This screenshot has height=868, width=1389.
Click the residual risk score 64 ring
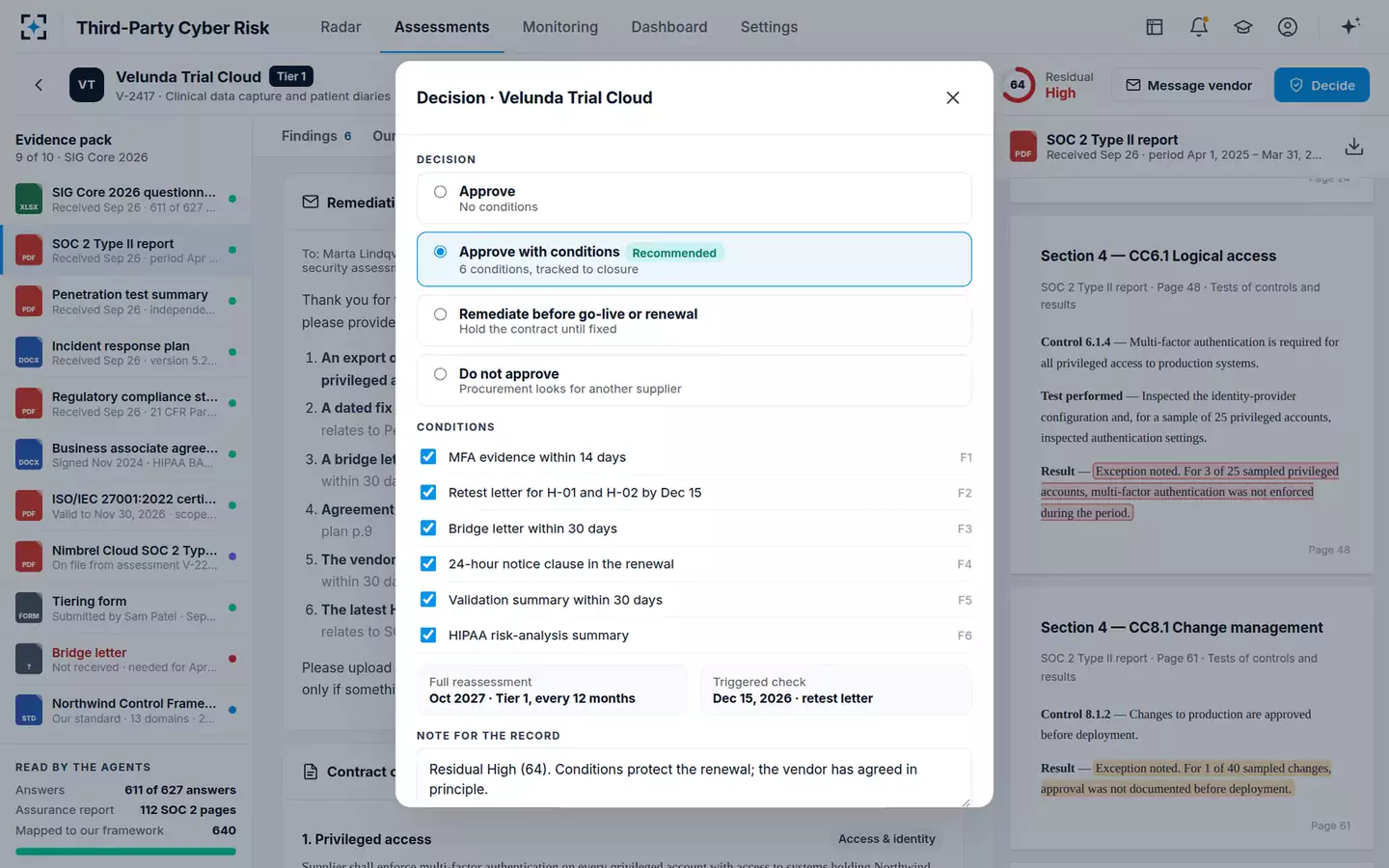tap(1018, 85)
